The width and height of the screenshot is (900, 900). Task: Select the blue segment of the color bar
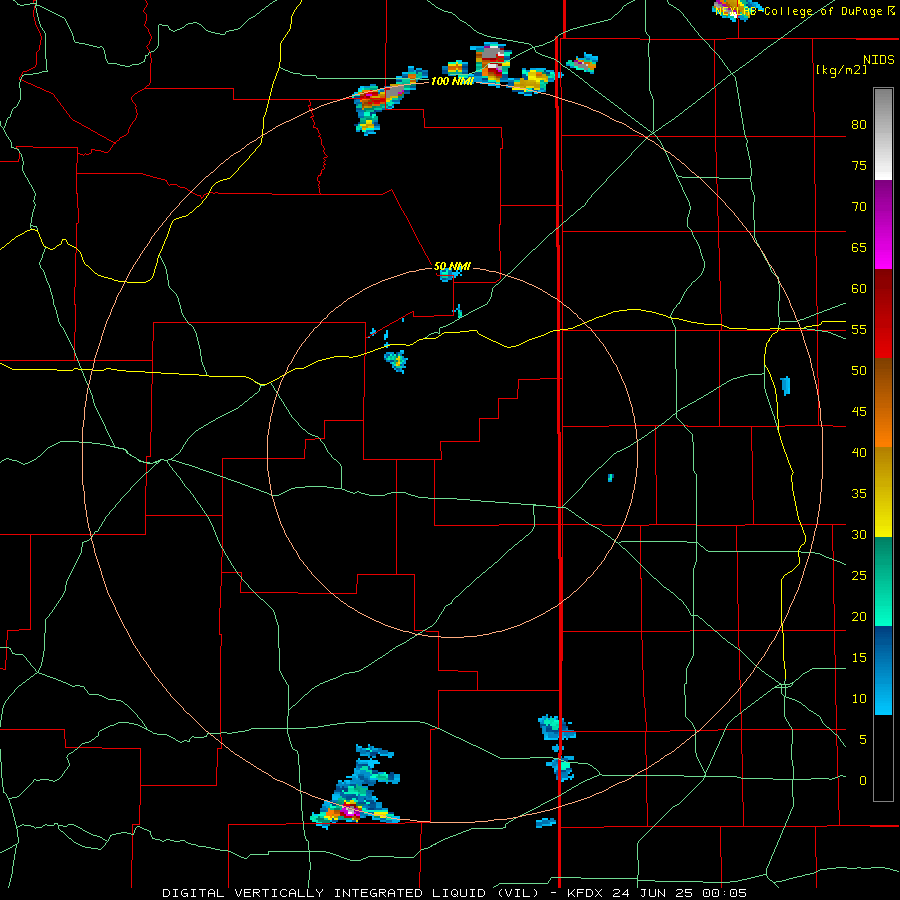coord(883,670)
